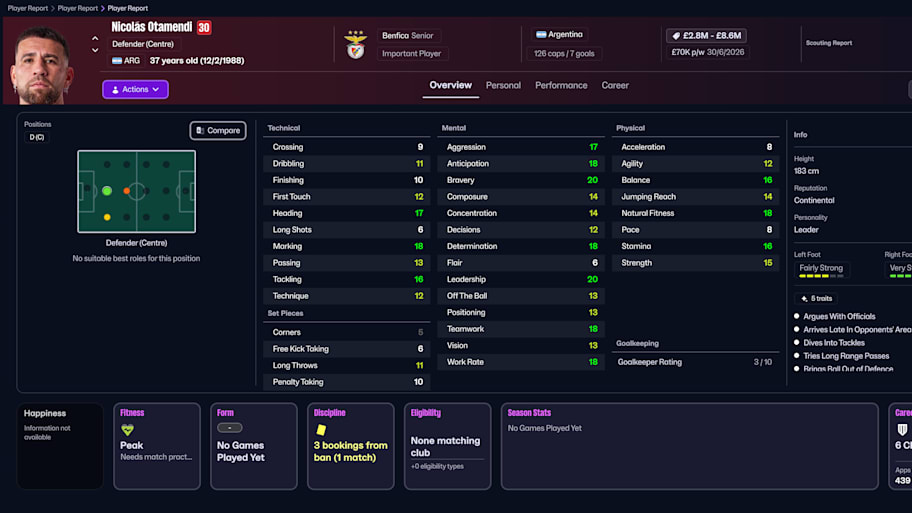Click the green position dot on pitch
The image size is (912, 513).
pyautogui.click(x=107, y=191)
